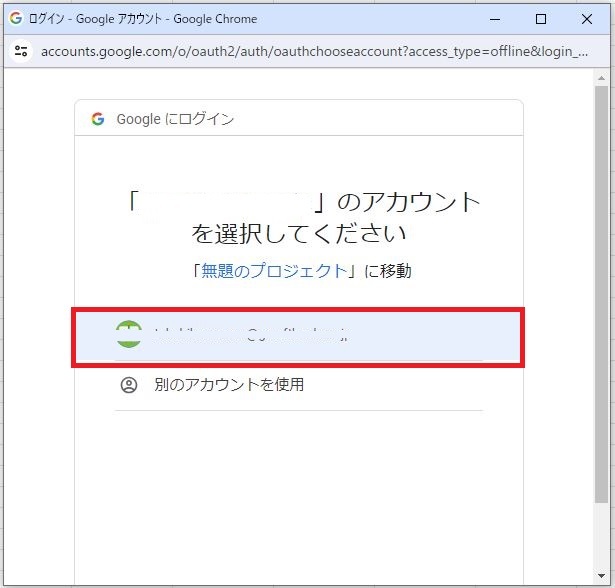Open the 無題のプロジェクト link
This screenshot has height=588, width=615.
[274, 271]
